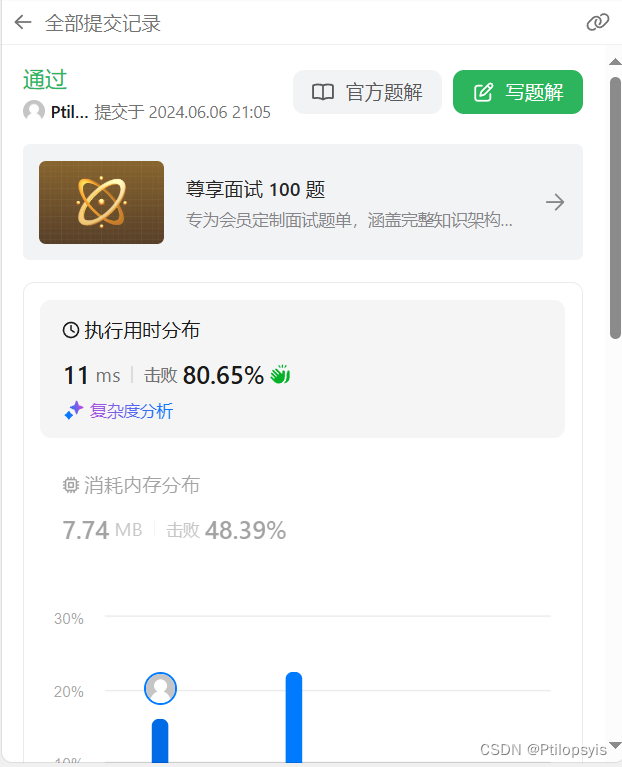Image resolution: width=622 pixels, height=767 pixels.
Task: Click the 提交于 2024.06.06 21:05 timestamp
Action: [182, 112]
